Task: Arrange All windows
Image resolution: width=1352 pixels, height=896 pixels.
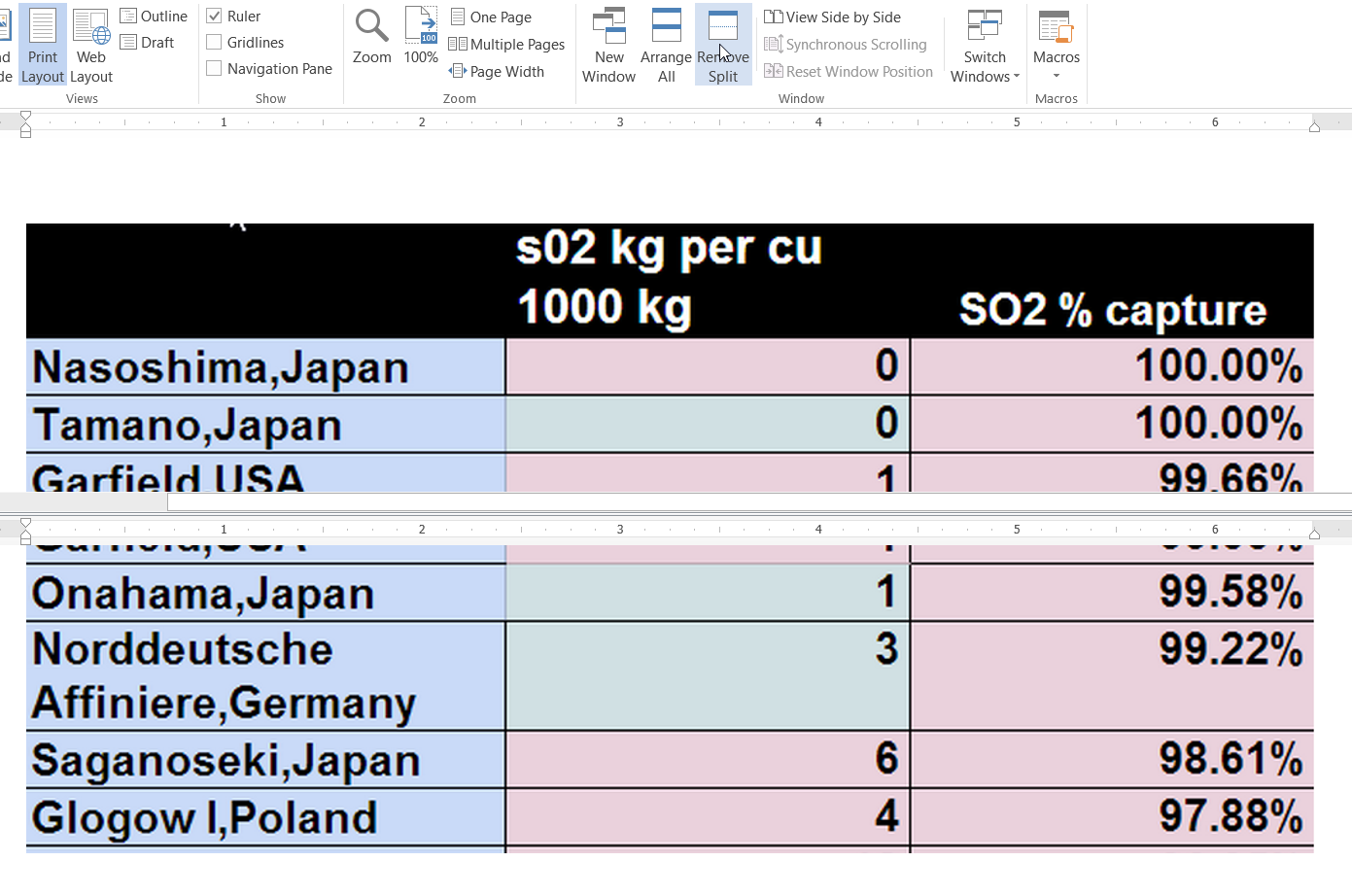Action: pos(667,45)
